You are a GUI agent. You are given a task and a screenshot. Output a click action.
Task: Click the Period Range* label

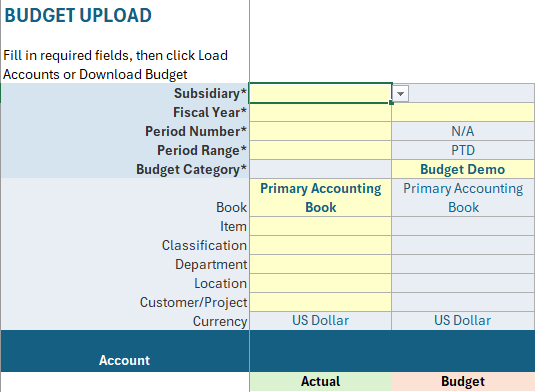tap(202, 151)
